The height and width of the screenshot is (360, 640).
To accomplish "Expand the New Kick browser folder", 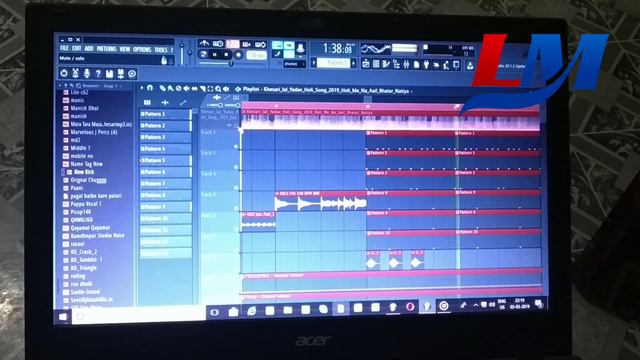I will tap(84, 172).
